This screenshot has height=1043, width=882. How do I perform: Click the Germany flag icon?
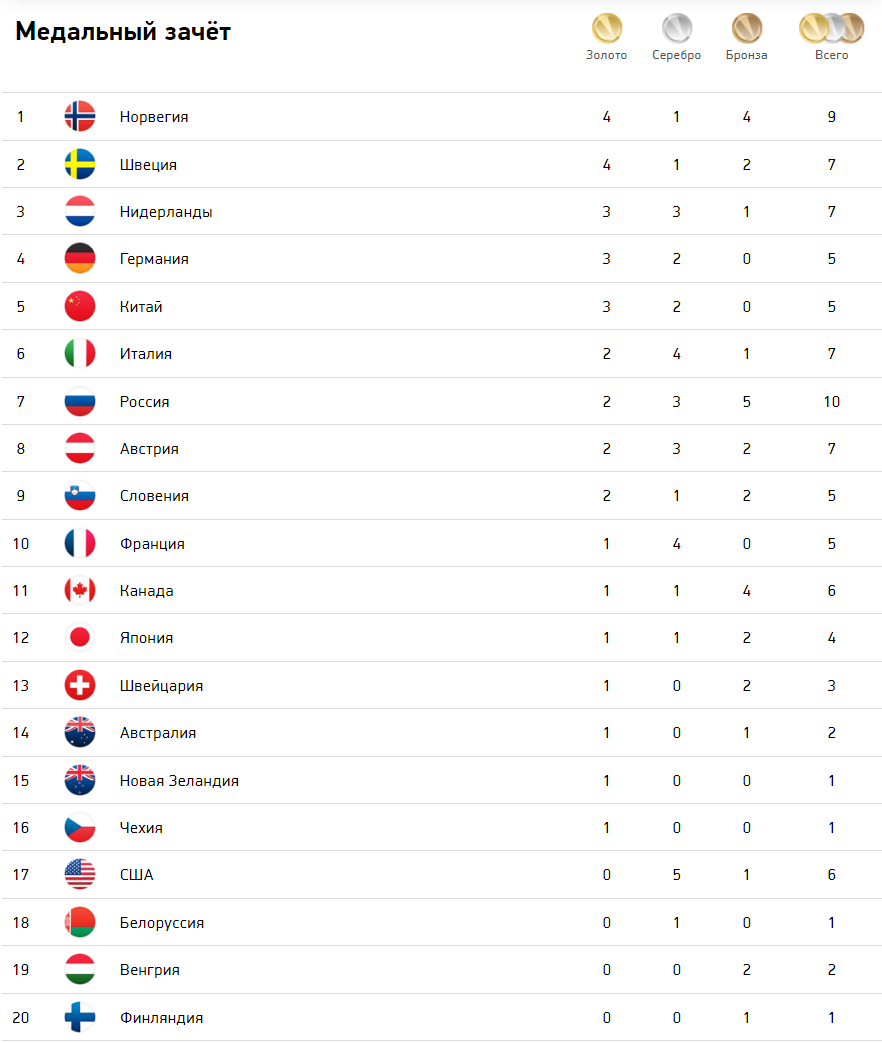pyautogui.click(x=80, y=259)
